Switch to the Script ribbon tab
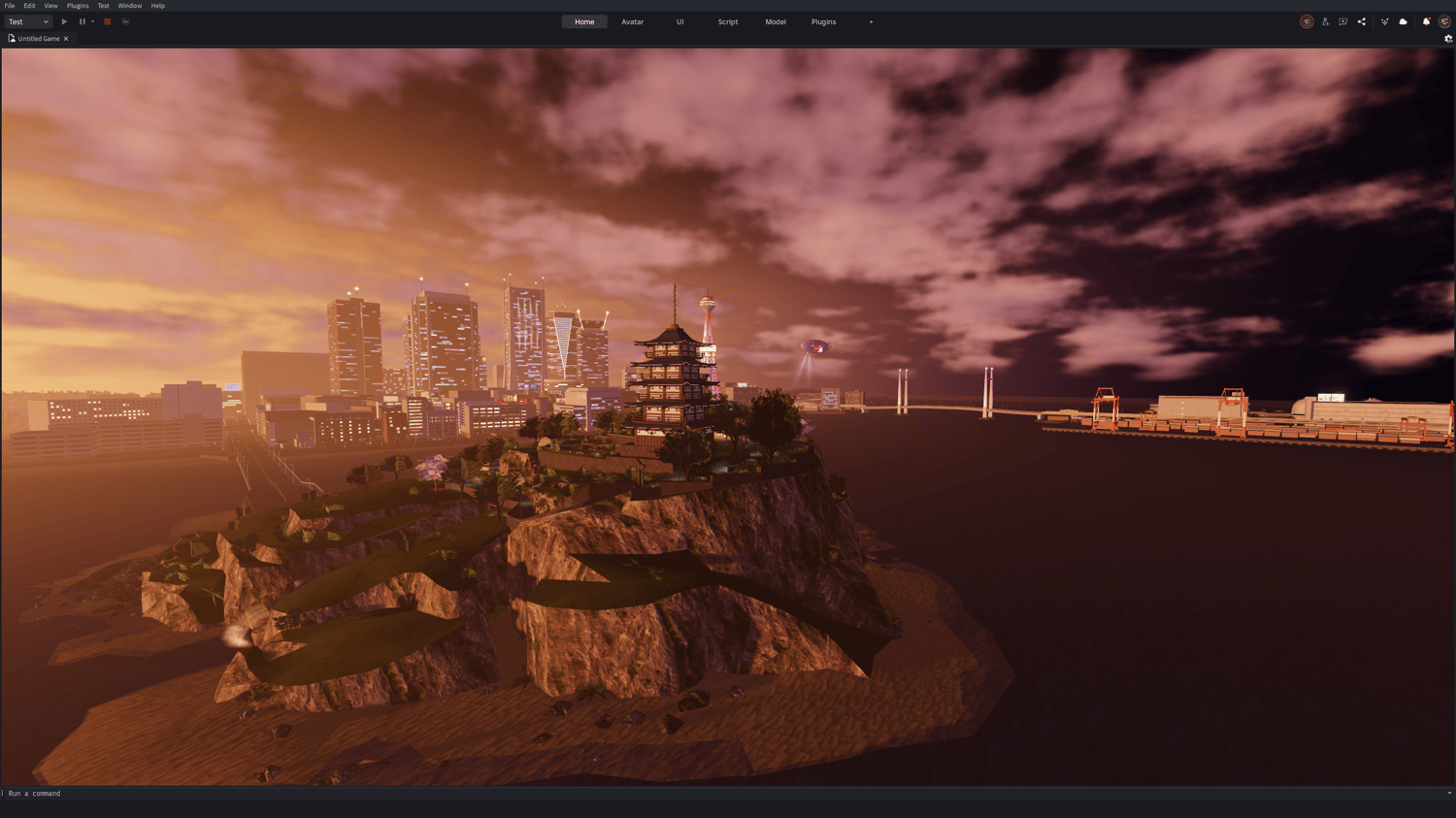The height and width of the screenshot is (818, 1456). tap(728, 21)
